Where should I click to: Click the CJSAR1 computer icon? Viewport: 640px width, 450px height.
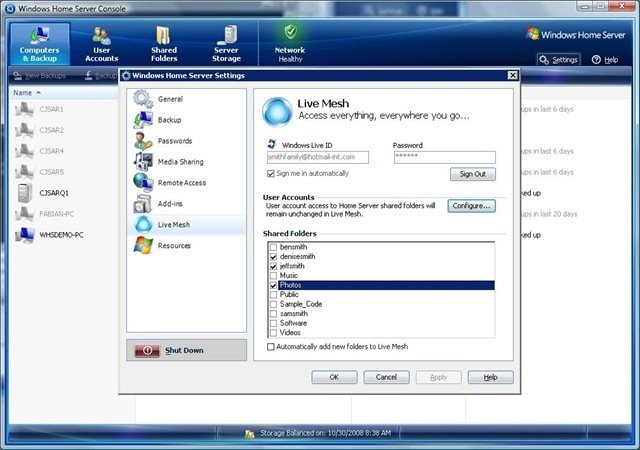pos(24,109)
